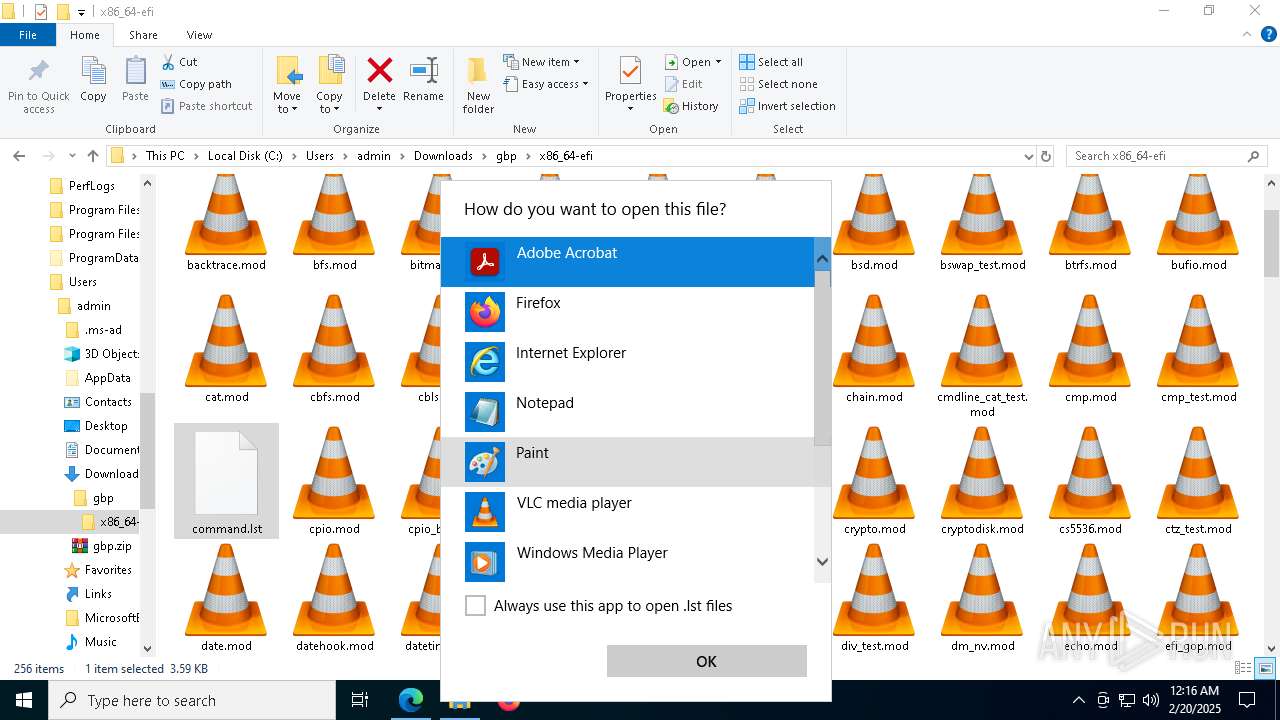Go up one folder level arrow
This screenshot has width=1280, height=720.
(93, 156)
